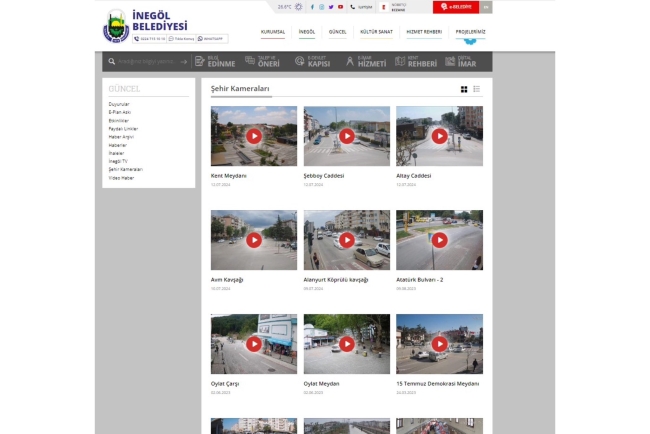Click the weather sun icon

click(x=298, y=7)
